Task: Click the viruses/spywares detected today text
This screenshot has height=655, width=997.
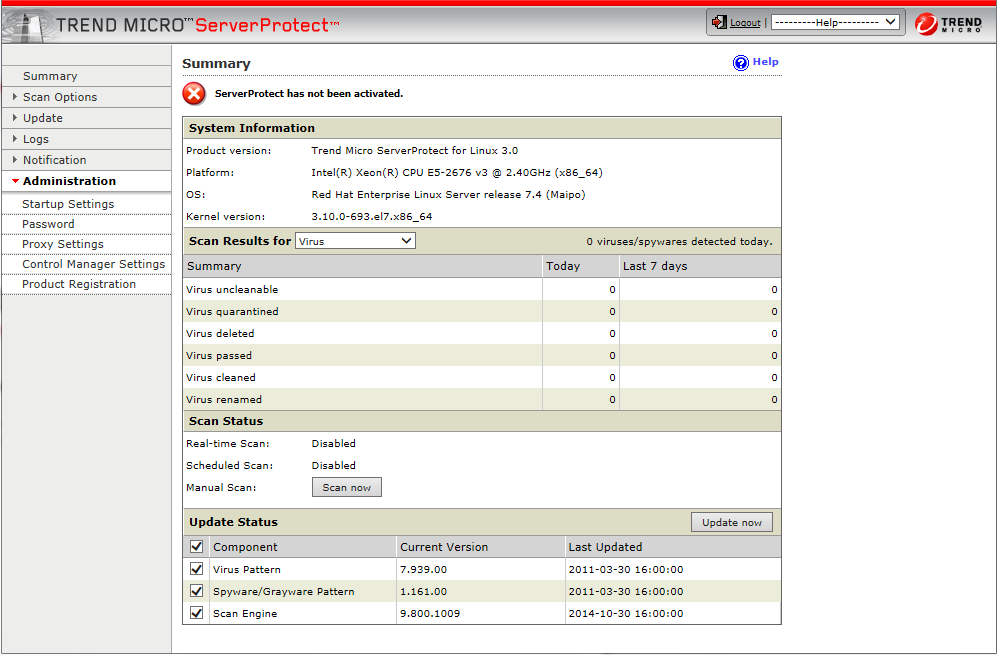Action: (680, 242)
